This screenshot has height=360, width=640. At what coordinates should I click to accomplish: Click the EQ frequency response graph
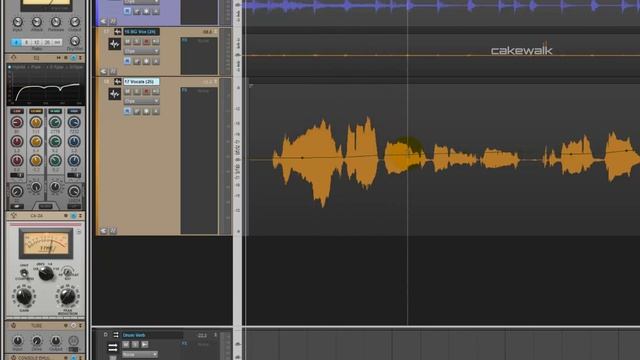pos(46,84)
